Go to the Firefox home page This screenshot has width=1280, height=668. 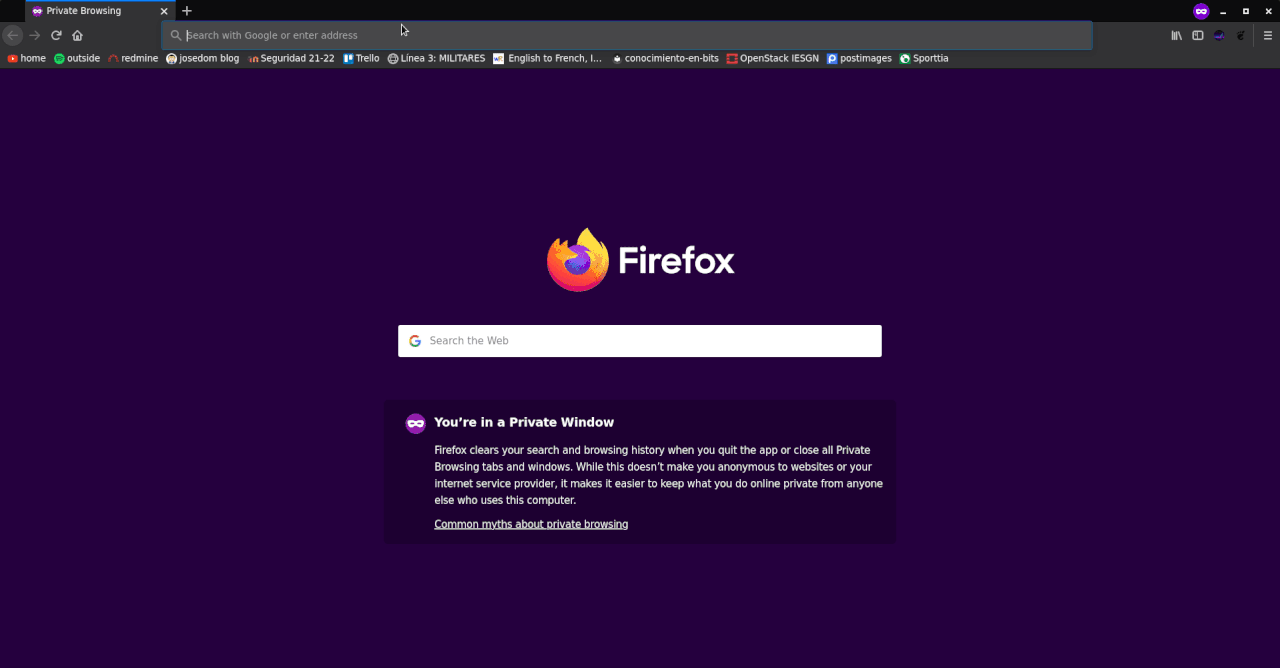point(78,35)
